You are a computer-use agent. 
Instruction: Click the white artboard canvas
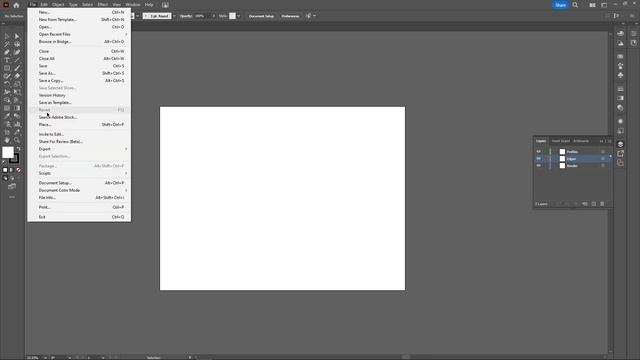282,198
